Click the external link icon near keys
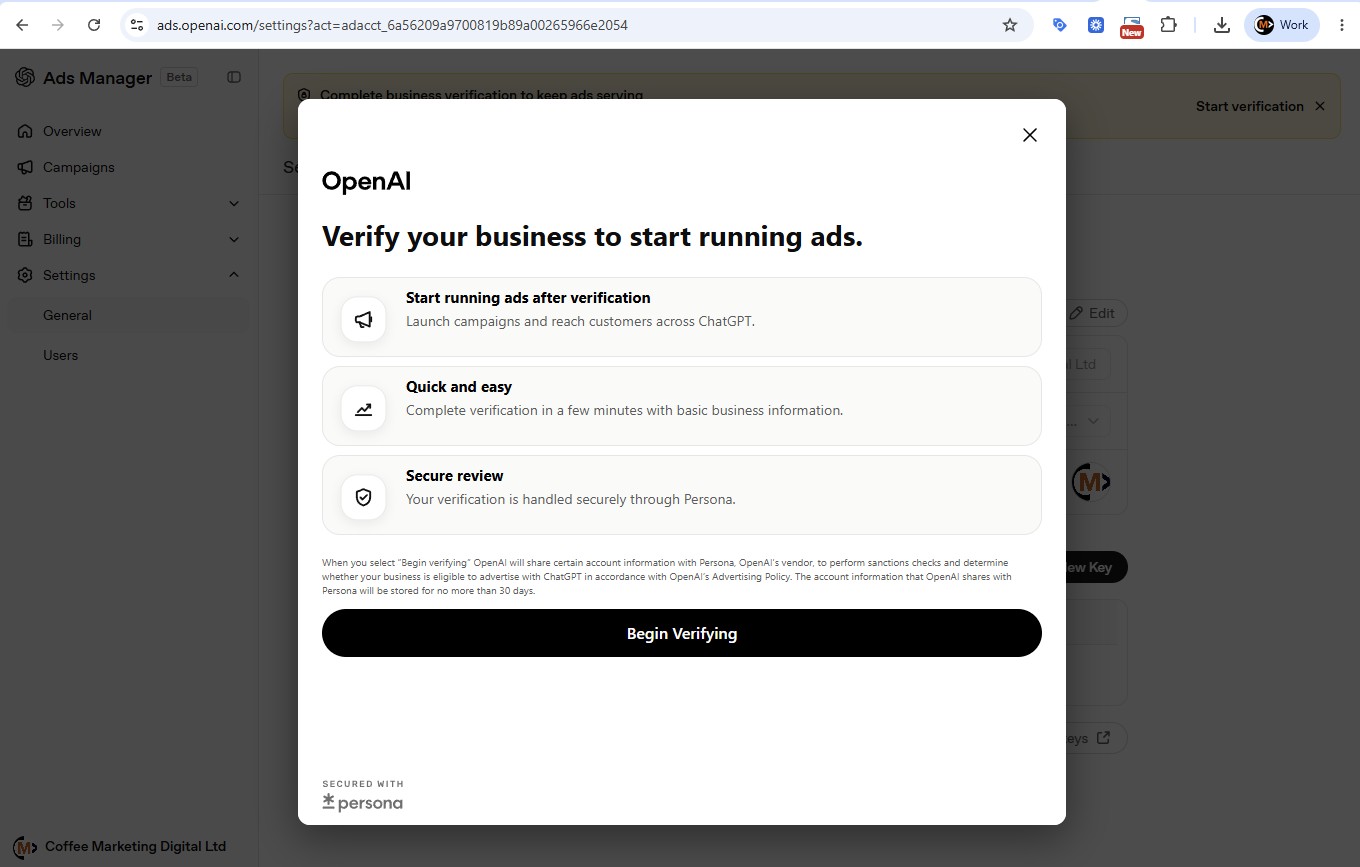 tap(1103, 738)
